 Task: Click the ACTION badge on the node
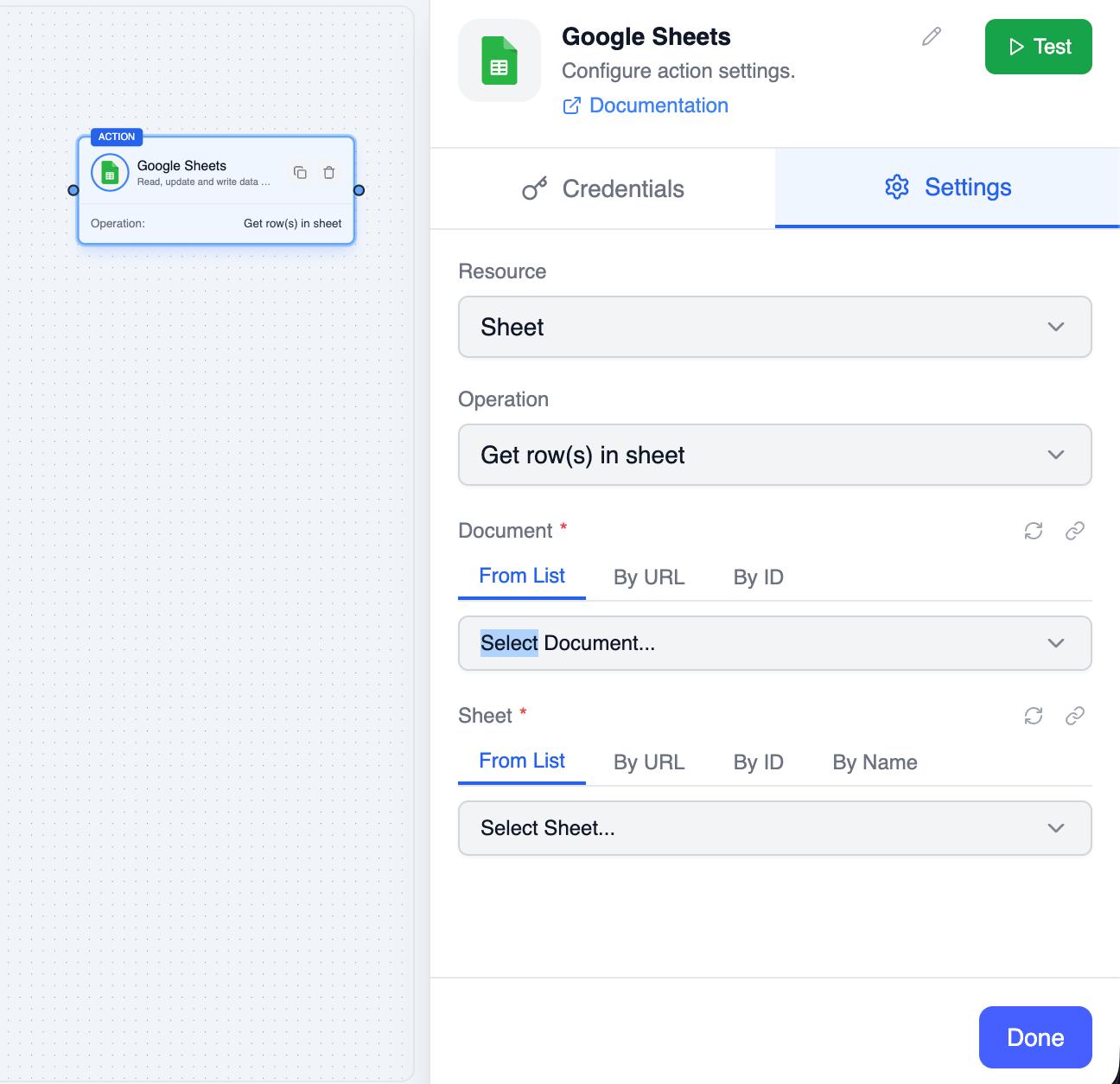[117, 137]
